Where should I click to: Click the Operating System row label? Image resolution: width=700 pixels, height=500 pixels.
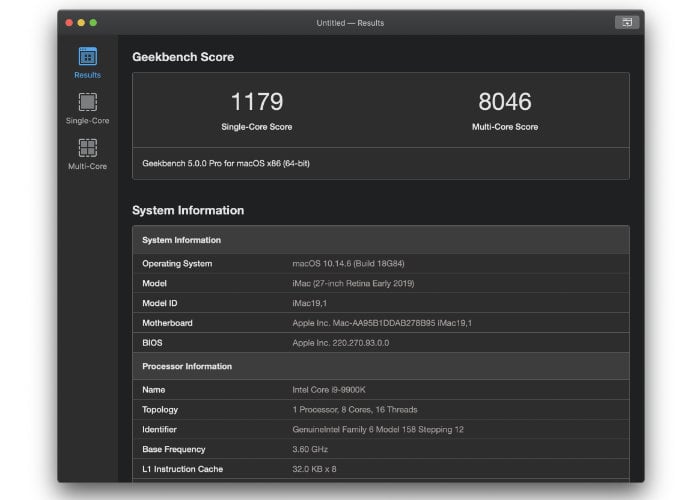click(177, 263)
